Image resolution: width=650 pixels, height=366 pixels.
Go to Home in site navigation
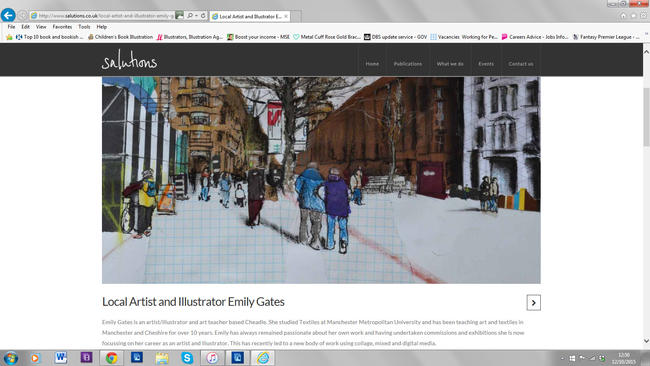372,64
